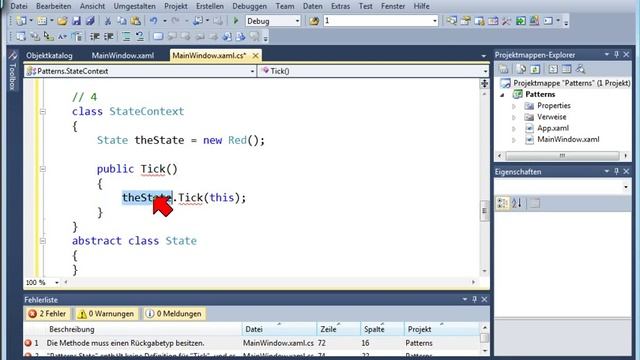Switch to the MainWindow.xaml tab
The width and height of the screenshot is (640, 360).
122,56
